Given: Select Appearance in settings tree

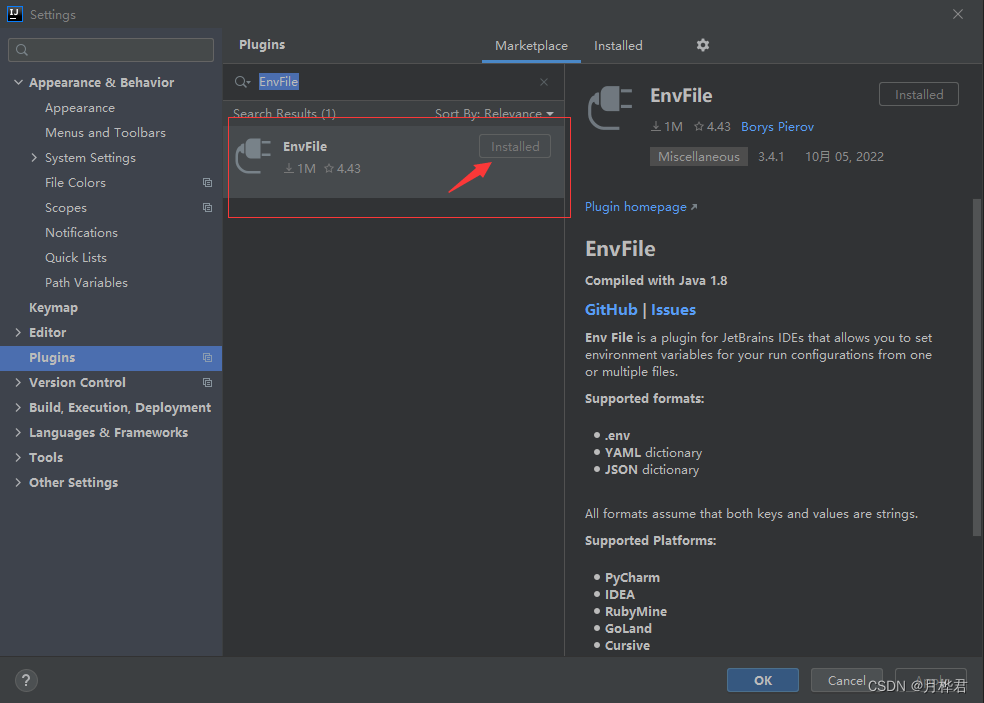Looking at the screenshot, I should [x=80, y=108].
